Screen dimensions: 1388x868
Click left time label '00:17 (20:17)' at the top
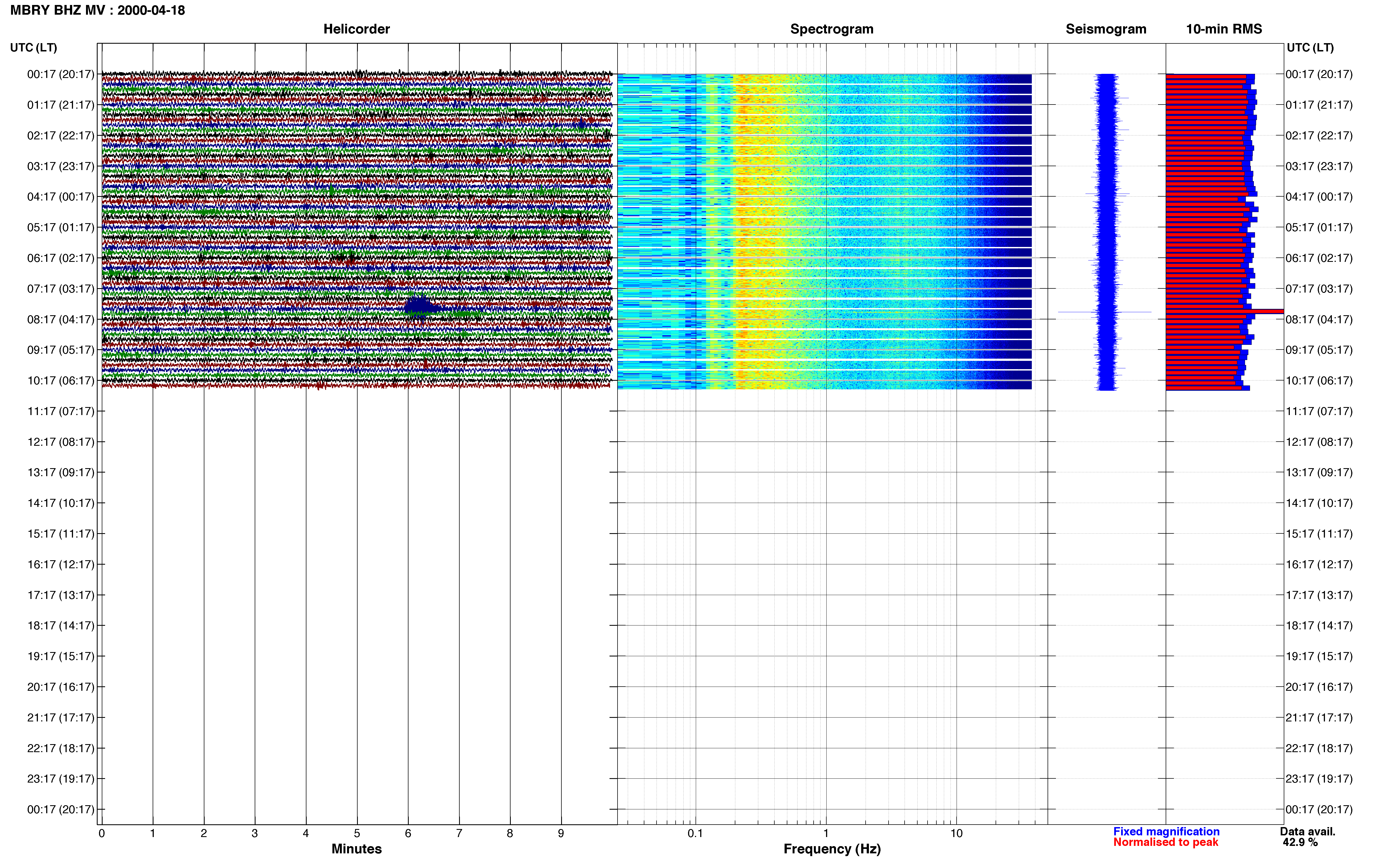[x=60, y=74]
